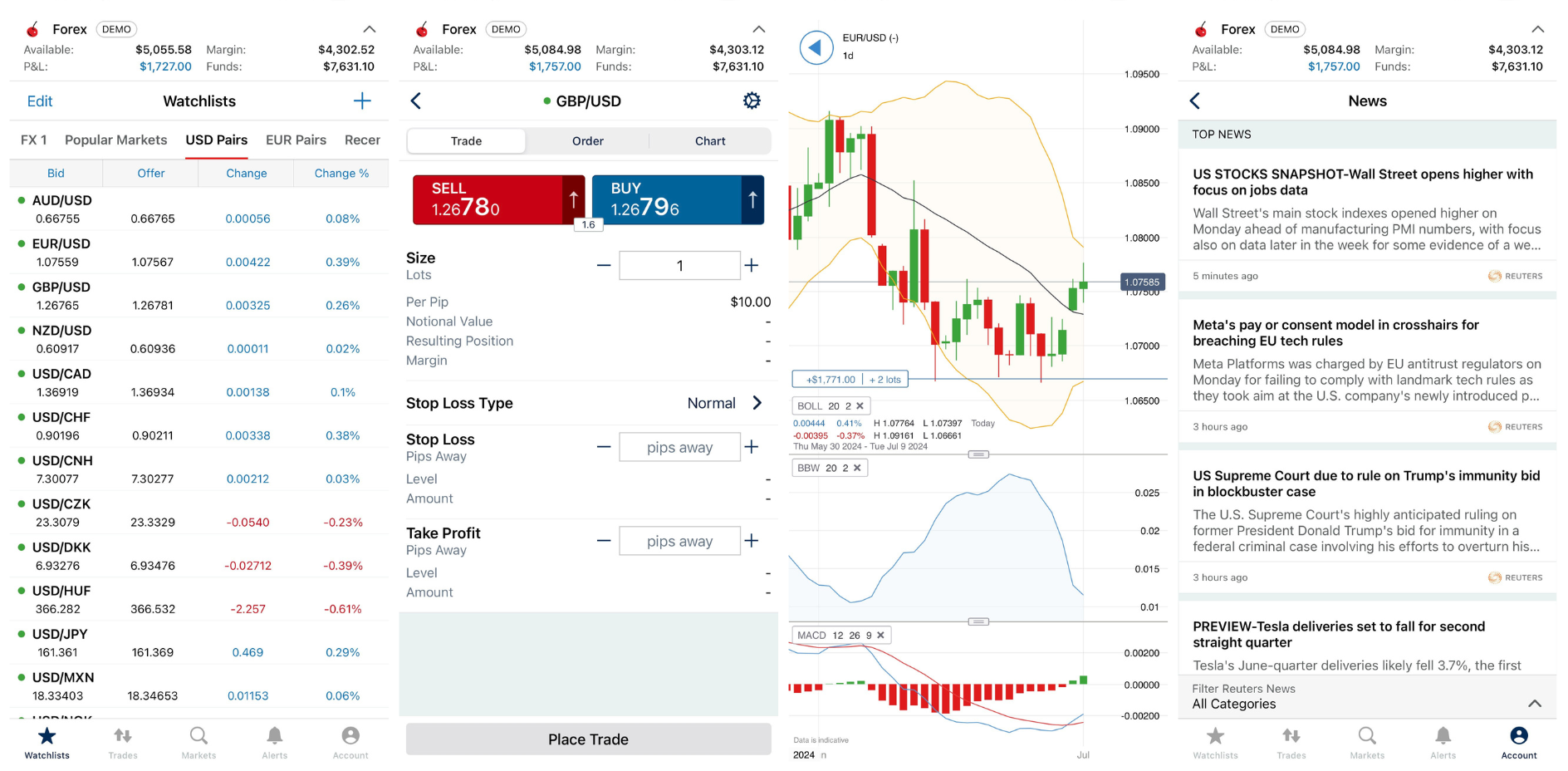Screen dimensions: 1568x771
Task: Increase lot size with plus icon
Action: (x=752, y=266)
